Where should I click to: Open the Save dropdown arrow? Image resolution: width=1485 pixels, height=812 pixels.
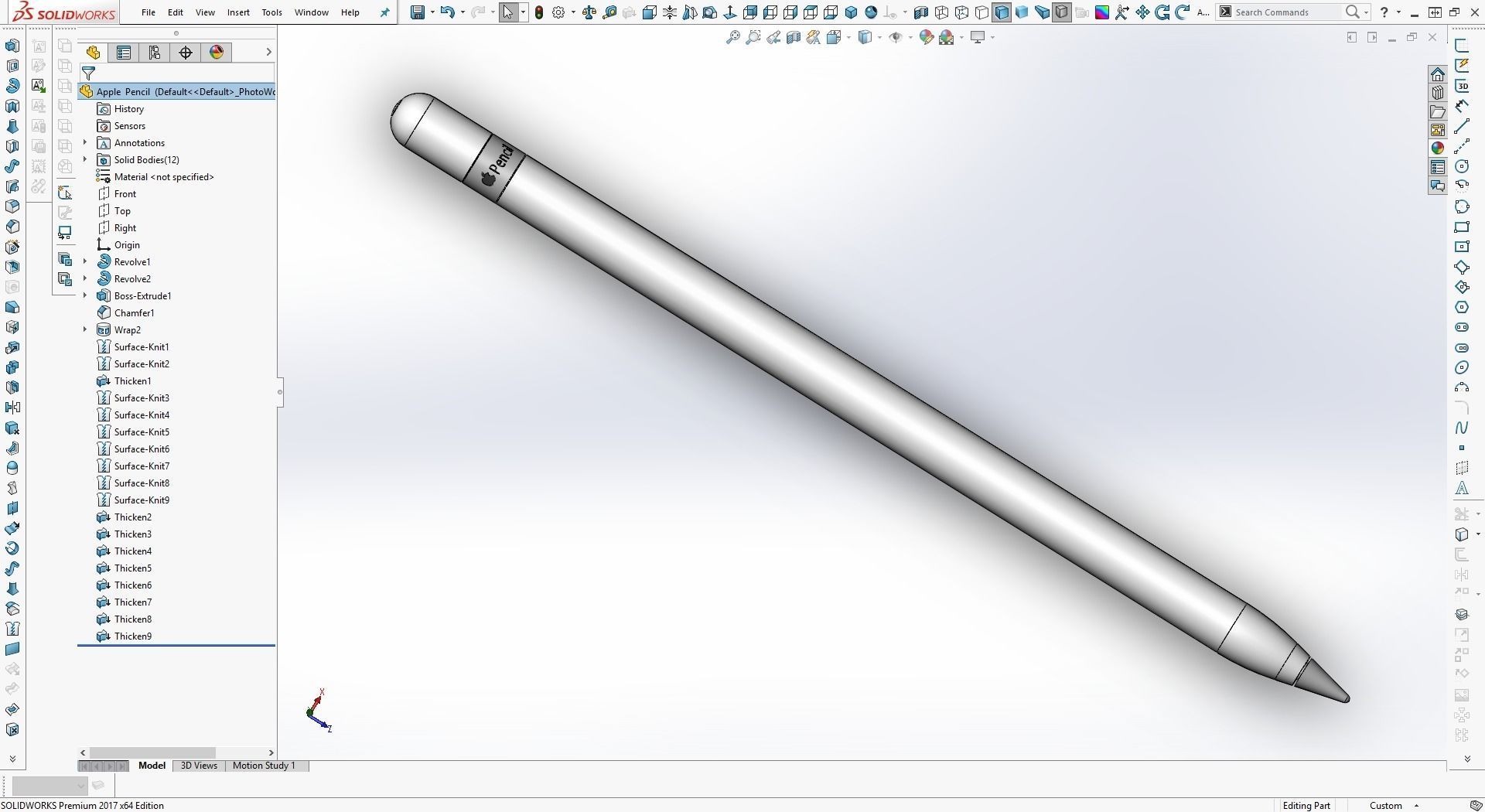pyautogui.click(x=432, y=12)
